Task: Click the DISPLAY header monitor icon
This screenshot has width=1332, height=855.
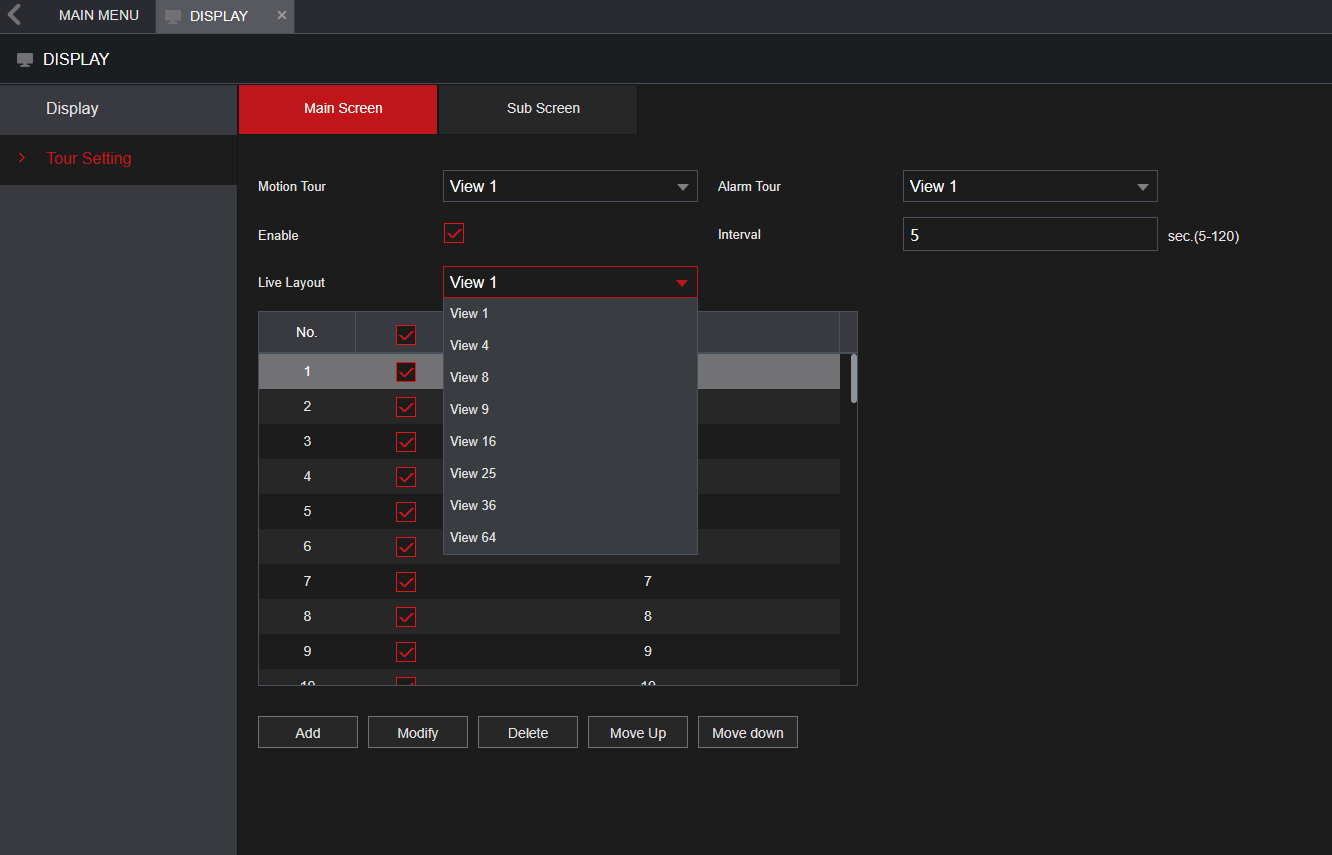Action: click(x=25, y=60)
